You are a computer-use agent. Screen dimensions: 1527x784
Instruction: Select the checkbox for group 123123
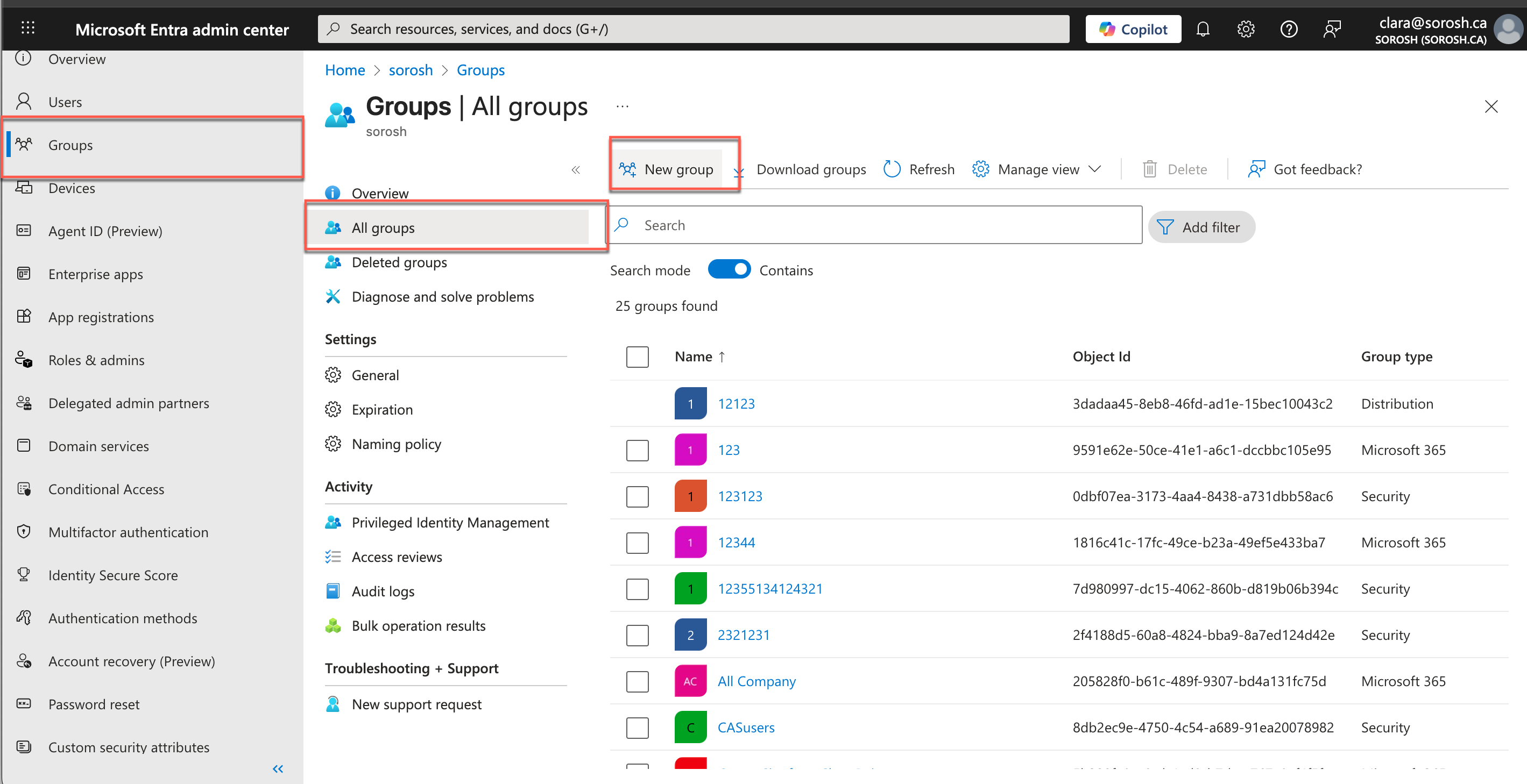coord(637,496)
